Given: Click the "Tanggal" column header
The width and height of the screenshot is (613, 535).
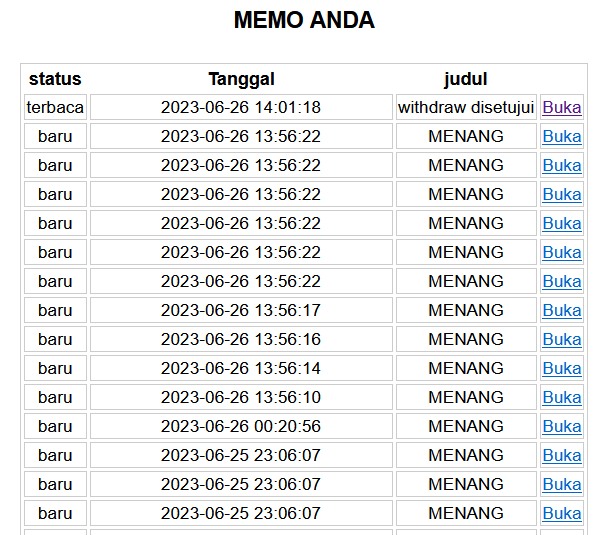Looking at the screenshot, I should point(241,79).
